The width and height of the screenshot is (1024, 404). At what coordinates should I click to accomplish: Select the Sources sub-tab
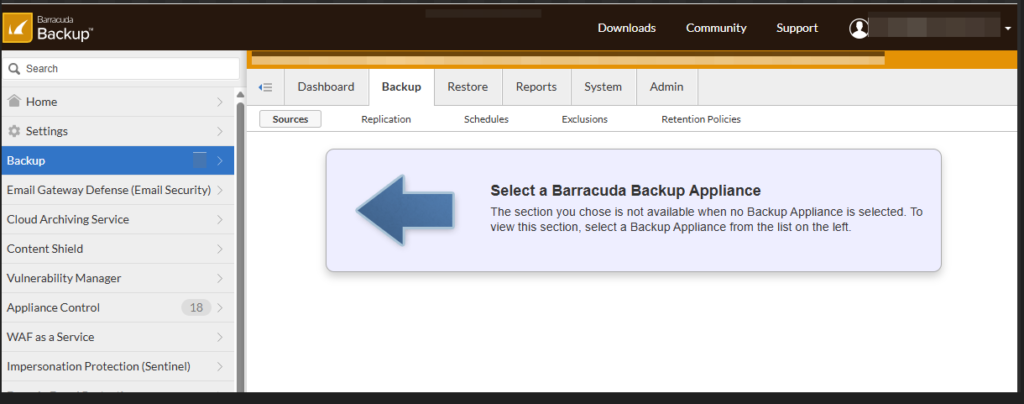[x=290, y=119]
